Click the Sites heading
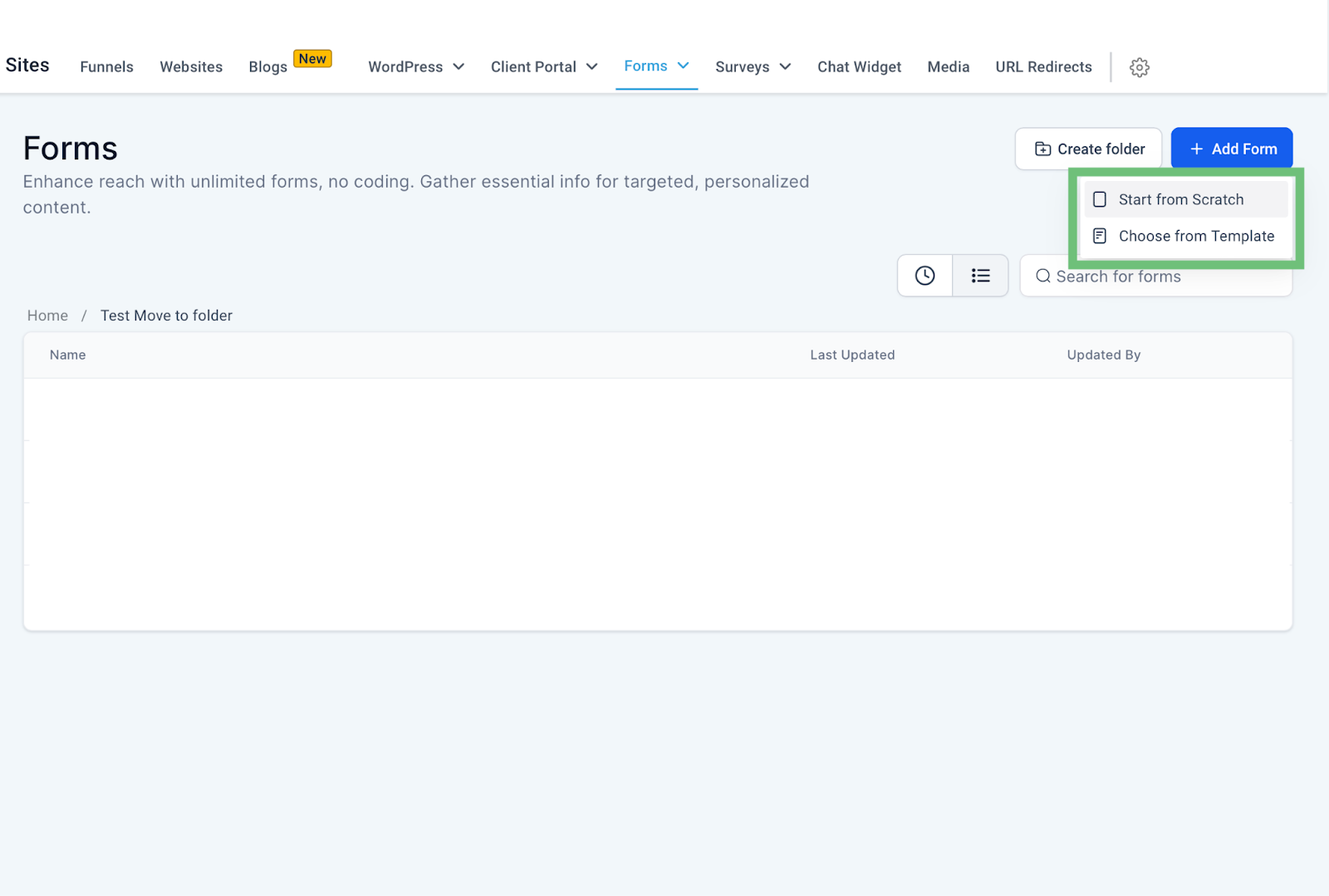This screenshot has height=896, width=1329. pos(27,65)
